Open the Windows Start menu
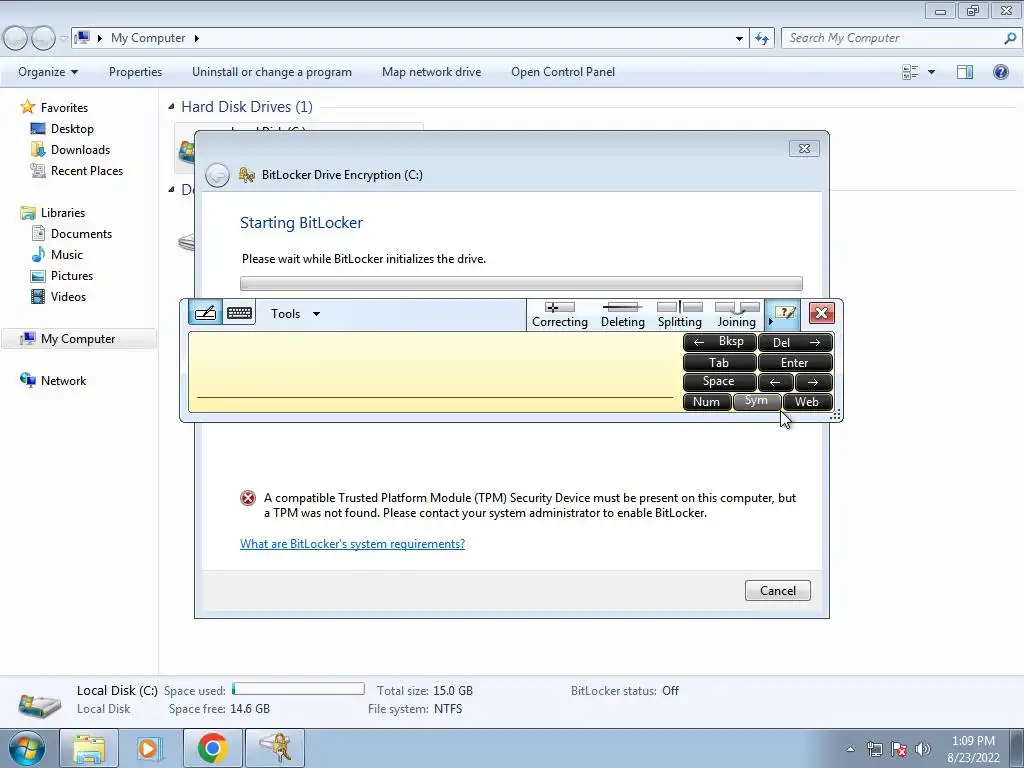This screenshot has height=768, width=1024. click(27, 748)
